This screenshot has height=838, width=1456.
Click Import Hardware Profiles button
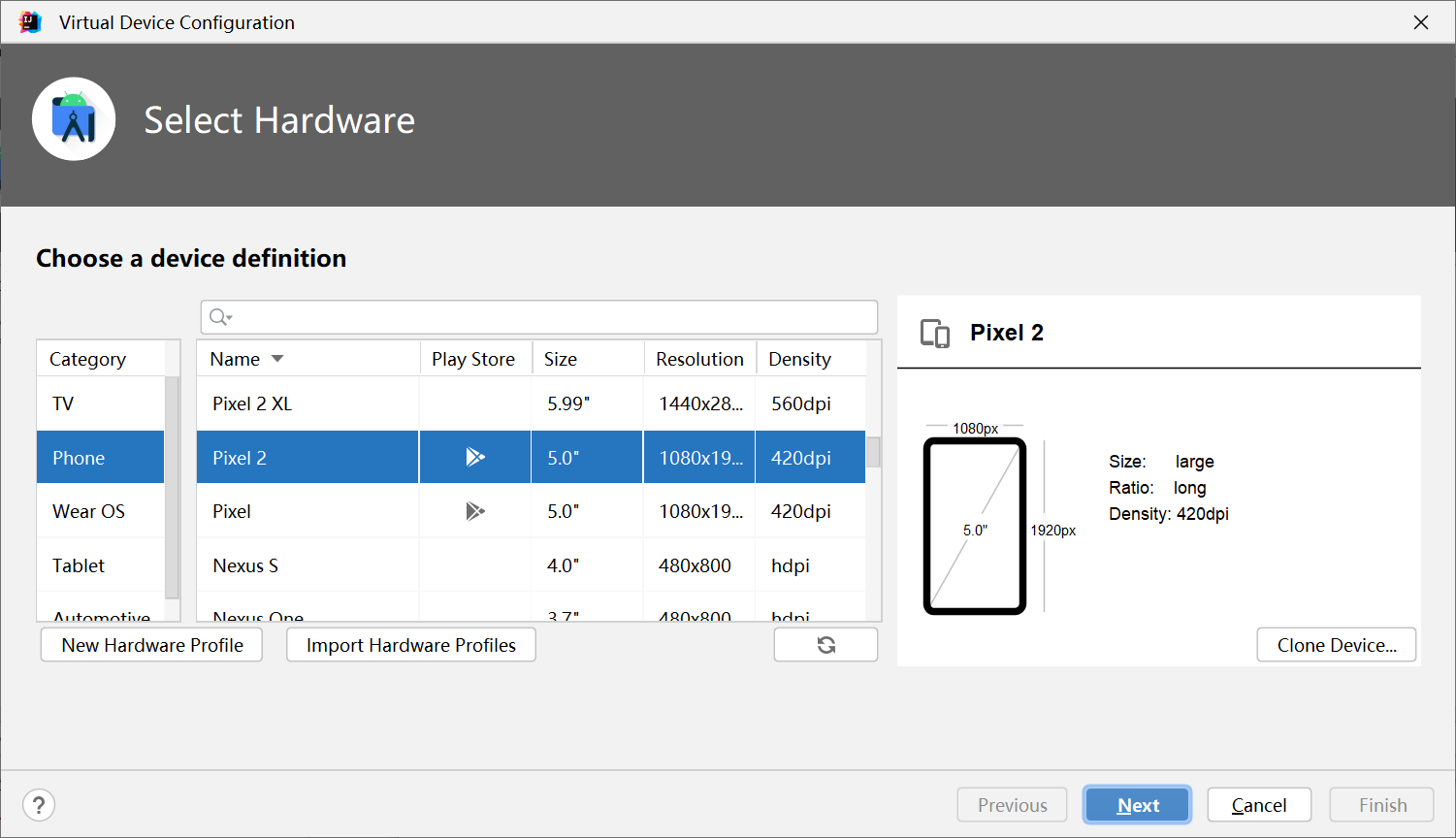411,645
